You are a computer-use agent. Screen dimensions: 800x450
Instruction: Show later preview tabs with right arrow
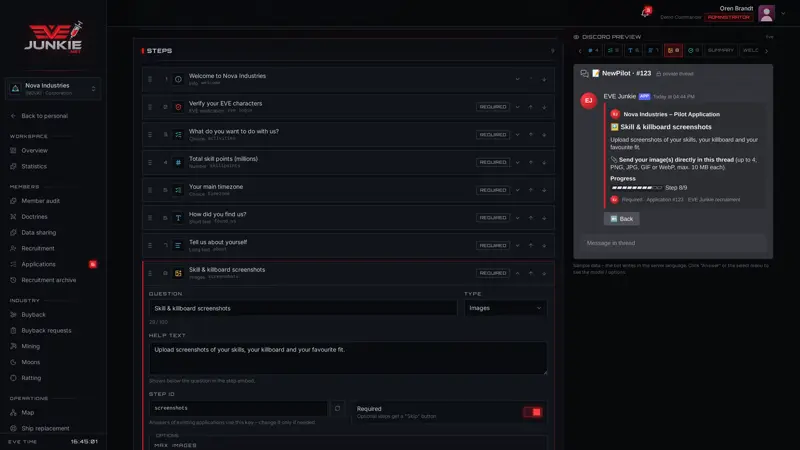point(766,51)
